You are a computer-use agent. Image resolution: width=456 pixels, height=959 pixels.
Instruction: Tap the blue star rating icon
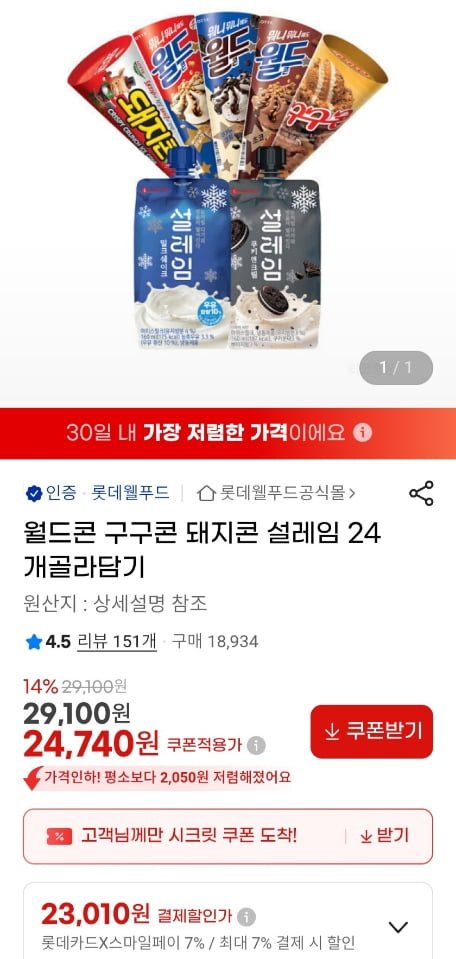click(34, 642)
